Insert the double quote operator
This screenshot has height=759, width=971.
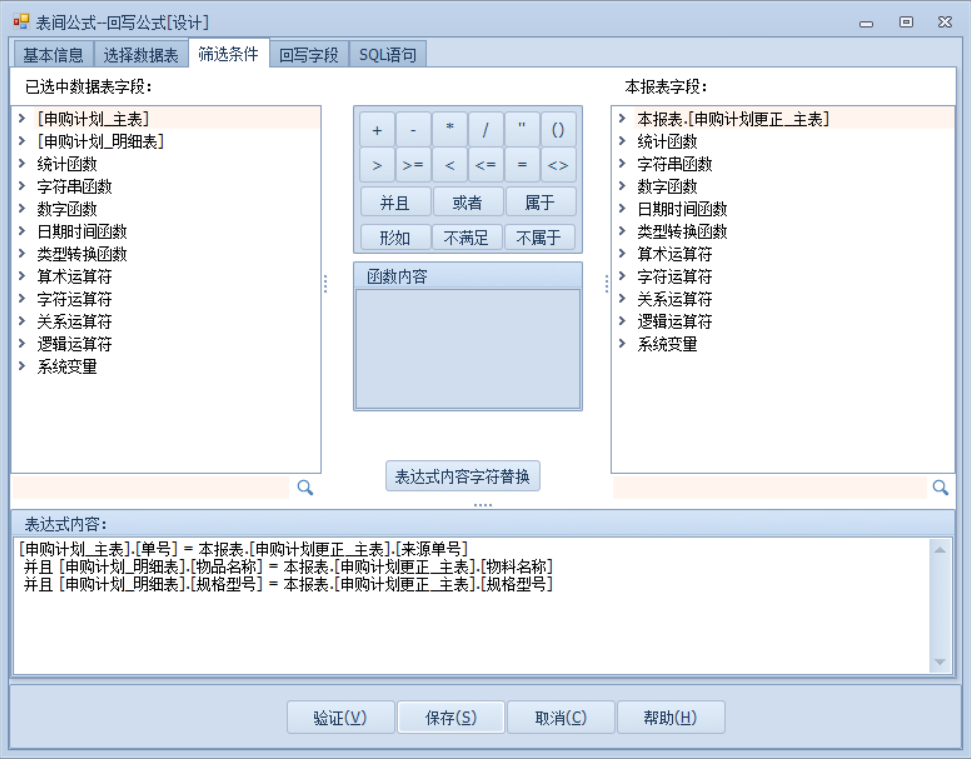tap(522, 130)
